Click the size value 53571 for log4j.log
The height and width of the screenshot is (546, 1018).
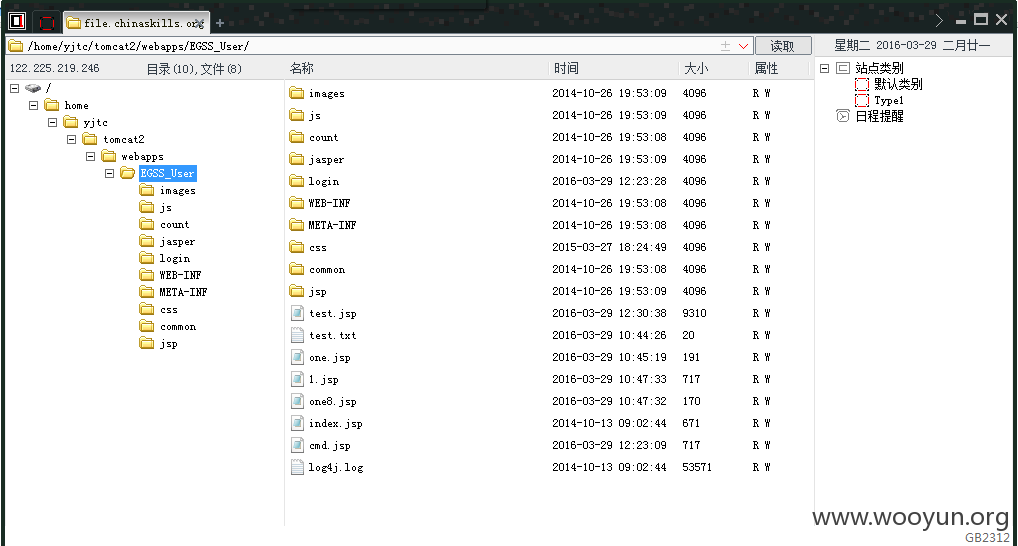(697, 467)
